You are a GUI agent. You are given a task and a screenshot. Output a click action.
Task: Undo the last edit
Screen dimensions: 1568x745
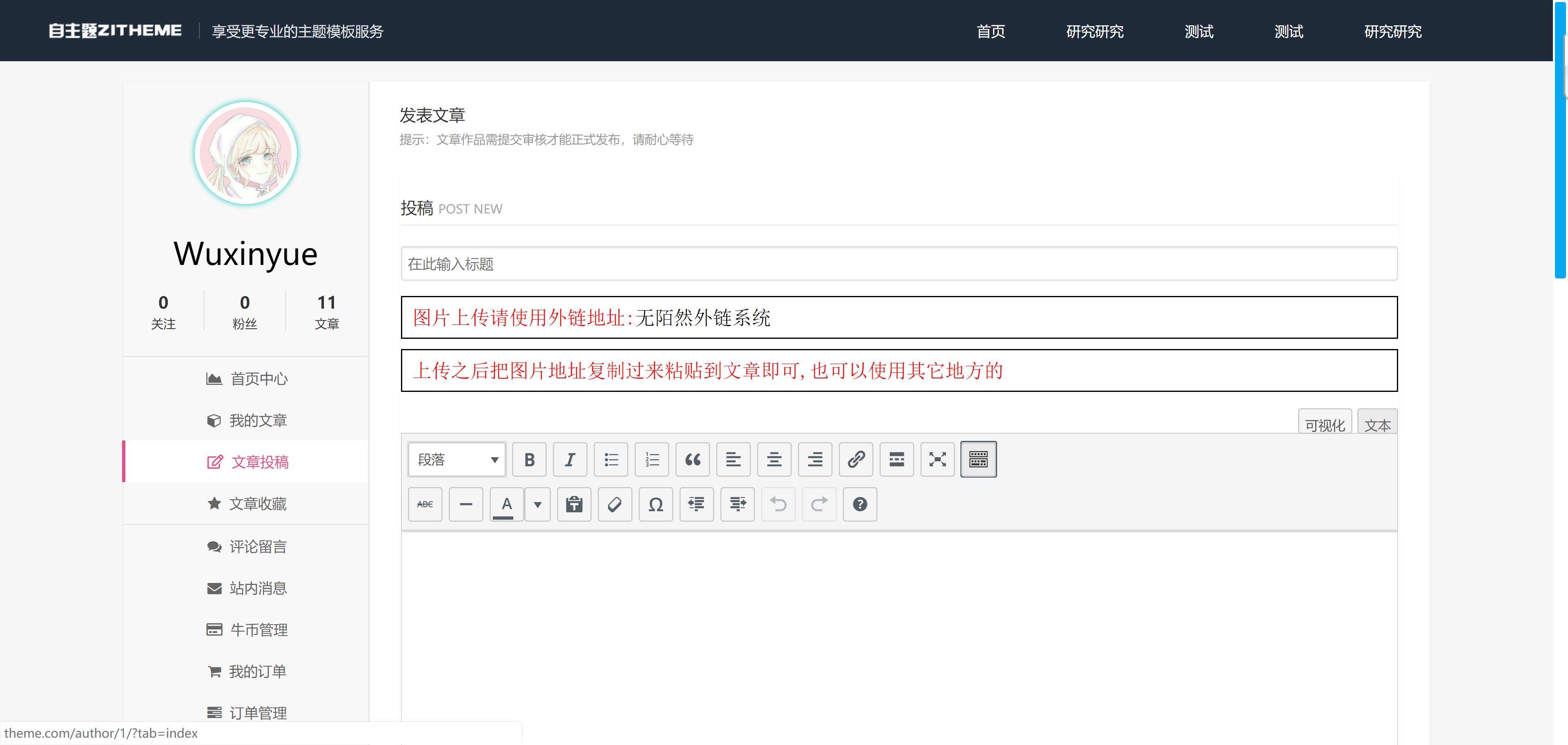pos(778,505)
